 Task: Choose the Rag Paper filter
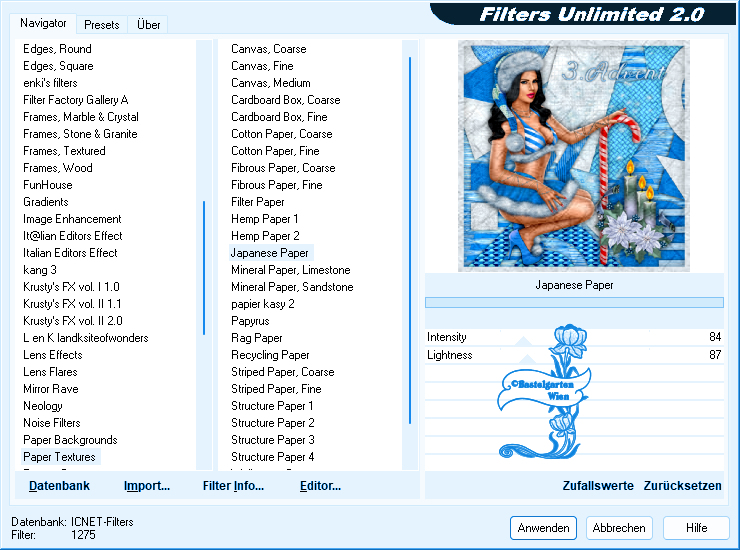coord(257,338)
